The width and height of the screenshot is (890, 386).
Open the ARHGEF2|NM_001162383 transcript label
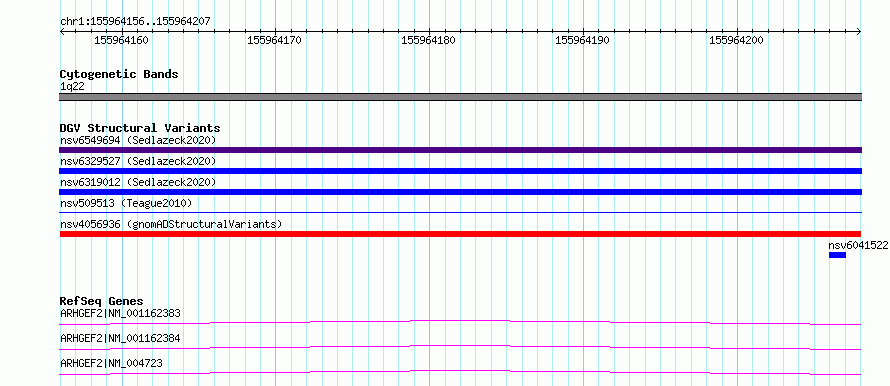click(120, 313)
